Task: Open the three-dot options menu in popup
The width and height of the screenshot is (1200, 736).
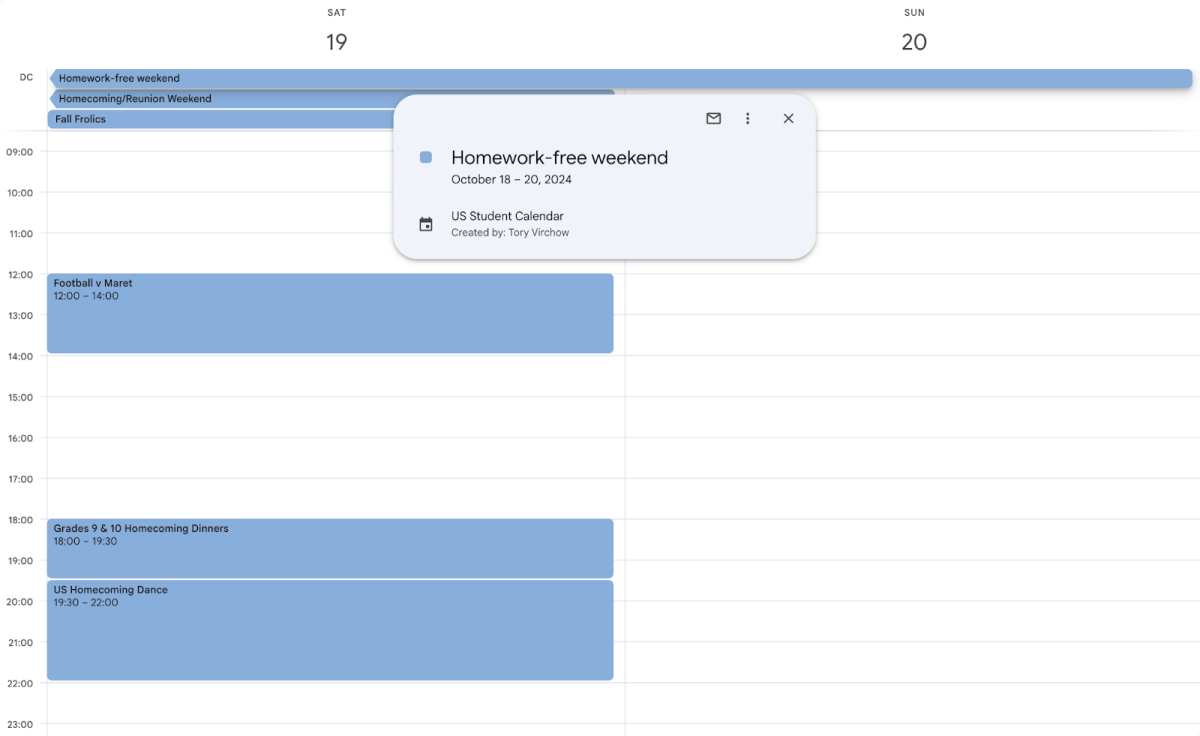Action: click(747, 118)
